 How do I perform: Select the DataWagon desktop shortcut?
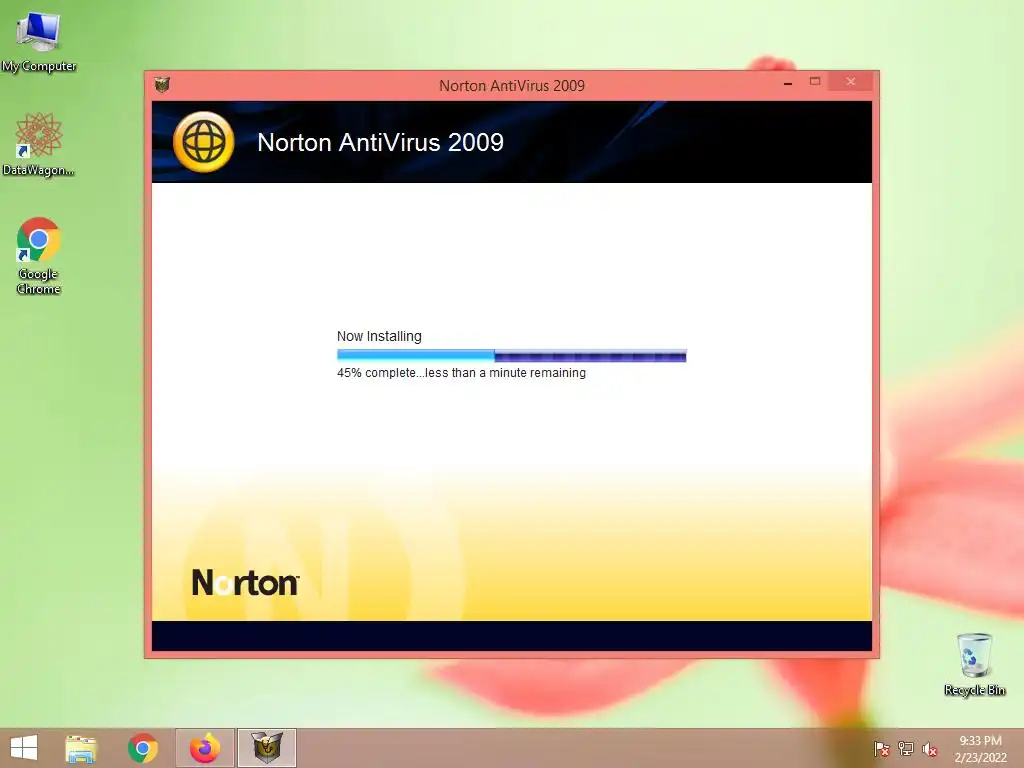tap(39, 144)
